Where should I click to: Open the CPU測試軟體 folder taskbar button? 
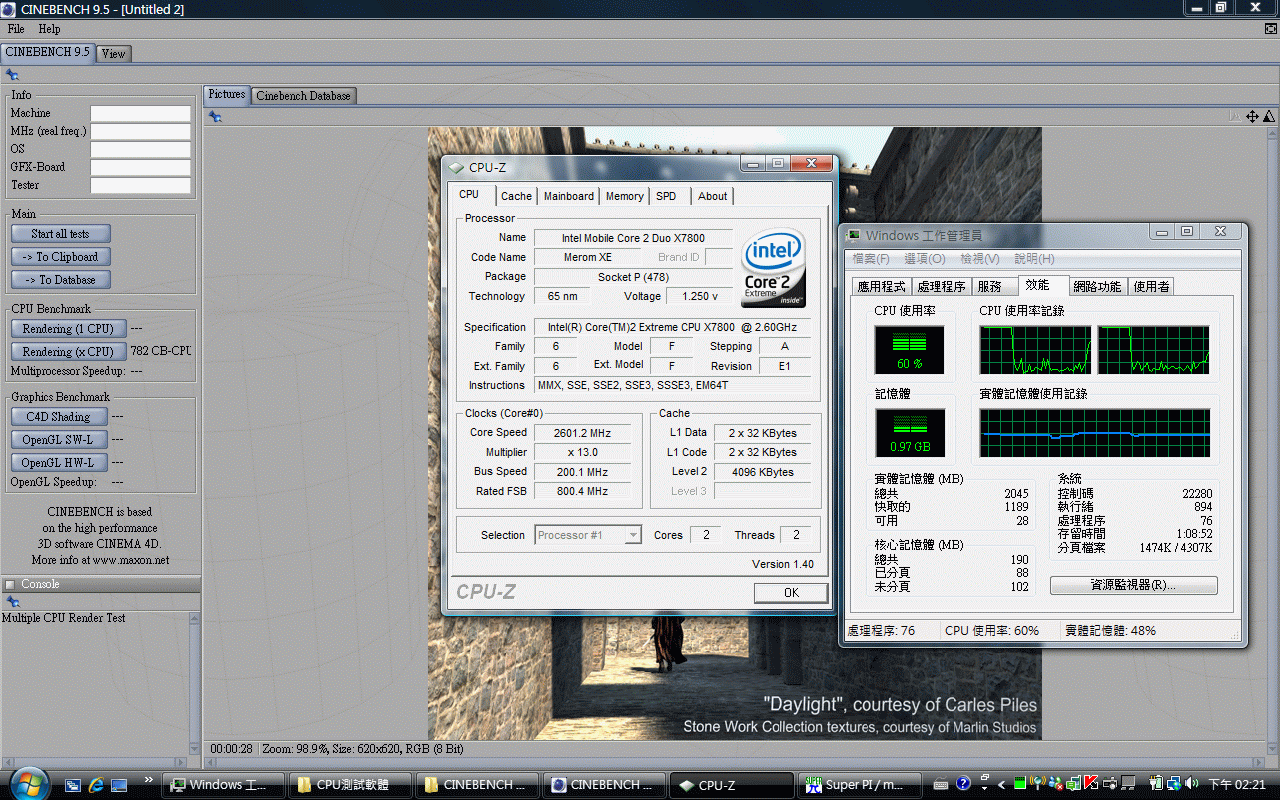[352, 785]
